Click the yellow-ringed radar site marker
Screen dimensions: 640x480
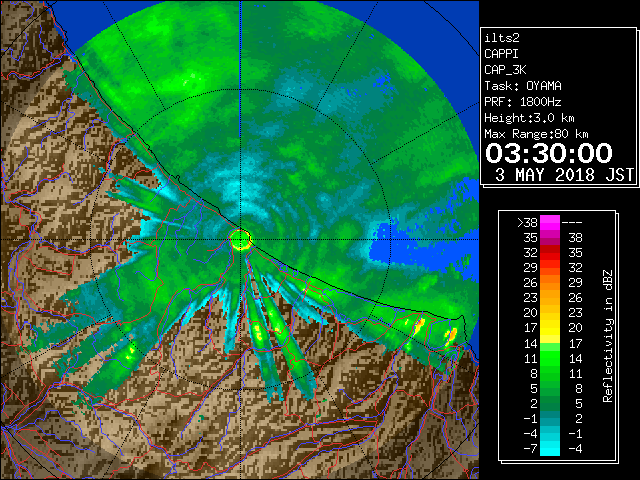click(240, 240)
